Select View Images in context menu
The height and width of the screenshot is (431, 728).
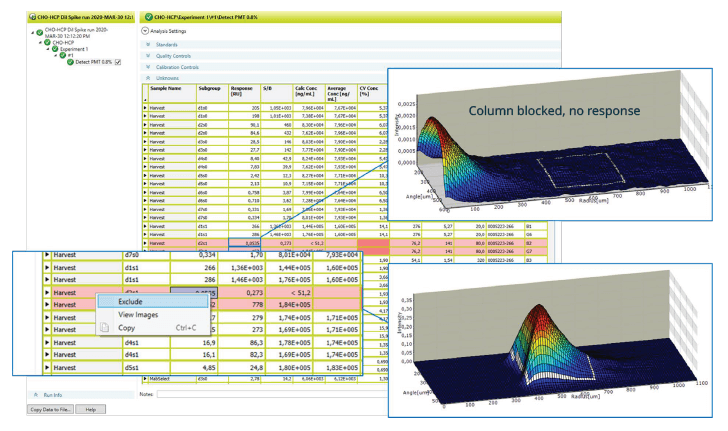click(140, 314)
